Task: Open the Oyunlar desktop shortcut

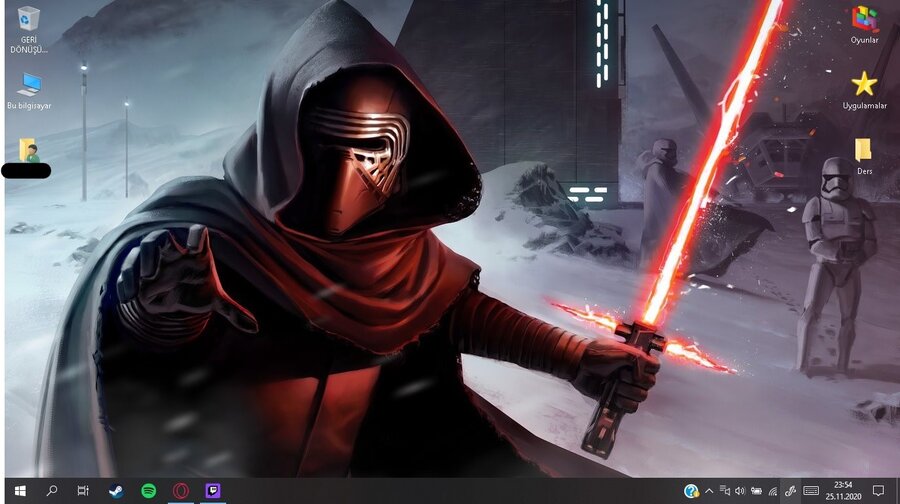Action: pyautogui.click(x=864, y=25)
